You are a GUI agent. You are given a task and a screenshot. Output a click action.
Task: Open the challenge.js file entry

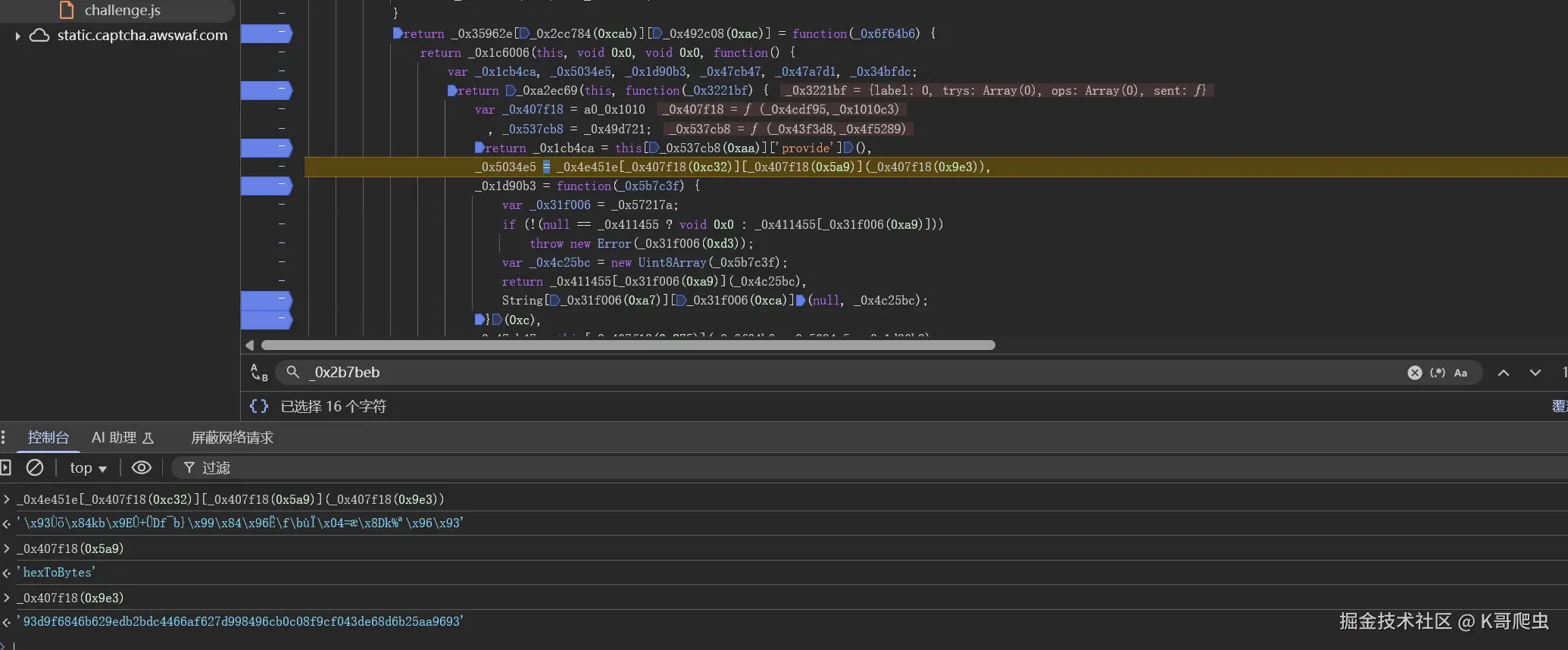click(122, 10)
